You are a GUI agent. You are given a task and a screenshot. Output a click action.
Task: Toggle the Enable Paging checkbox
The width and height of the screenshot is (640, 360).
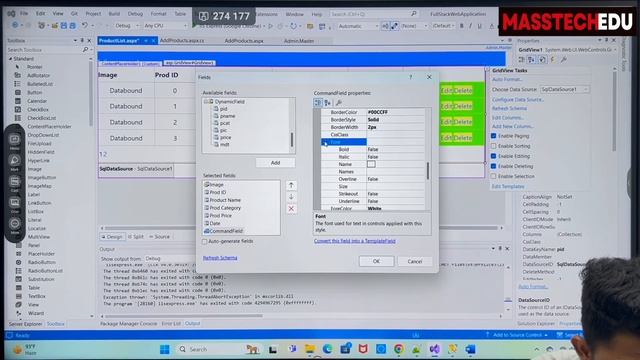[493, 136]
